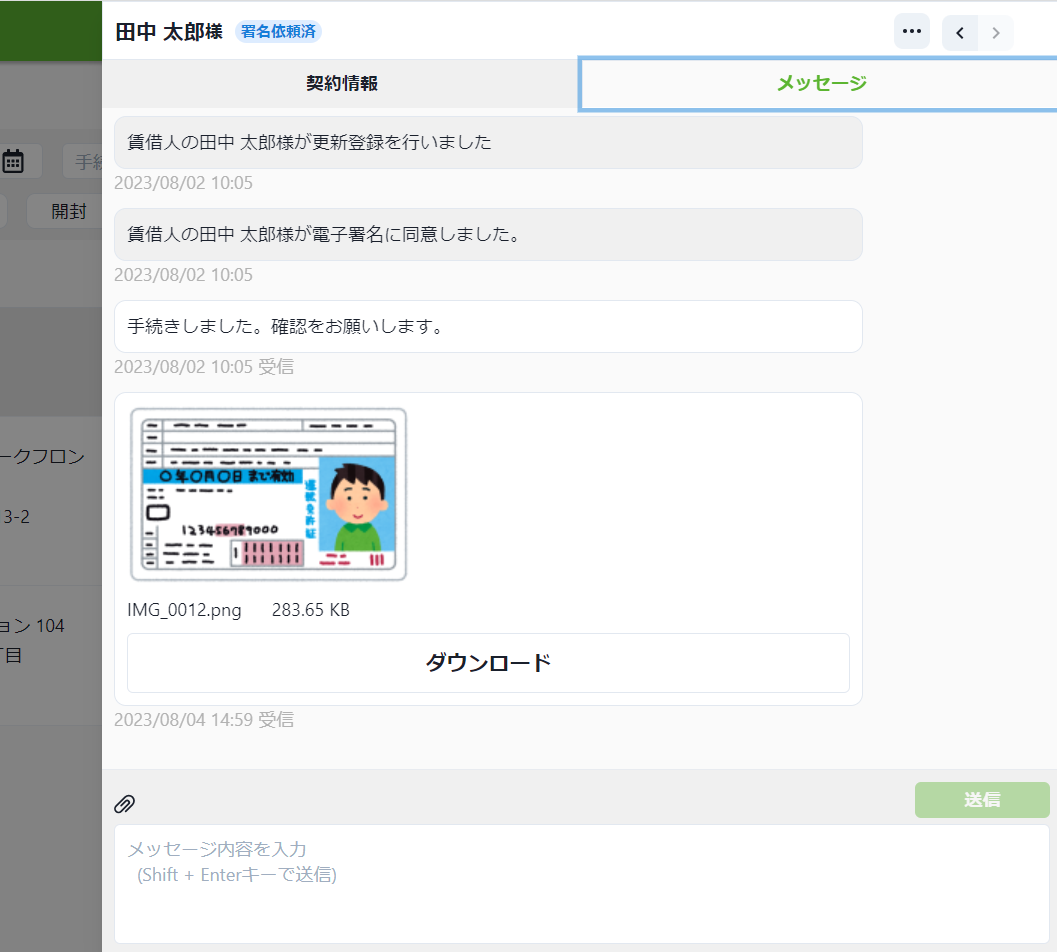The height and width of the screenshot is (952, 1057).
Task: Click timestamp under 電子署名に同意しました message
Action: coord(183,275)
